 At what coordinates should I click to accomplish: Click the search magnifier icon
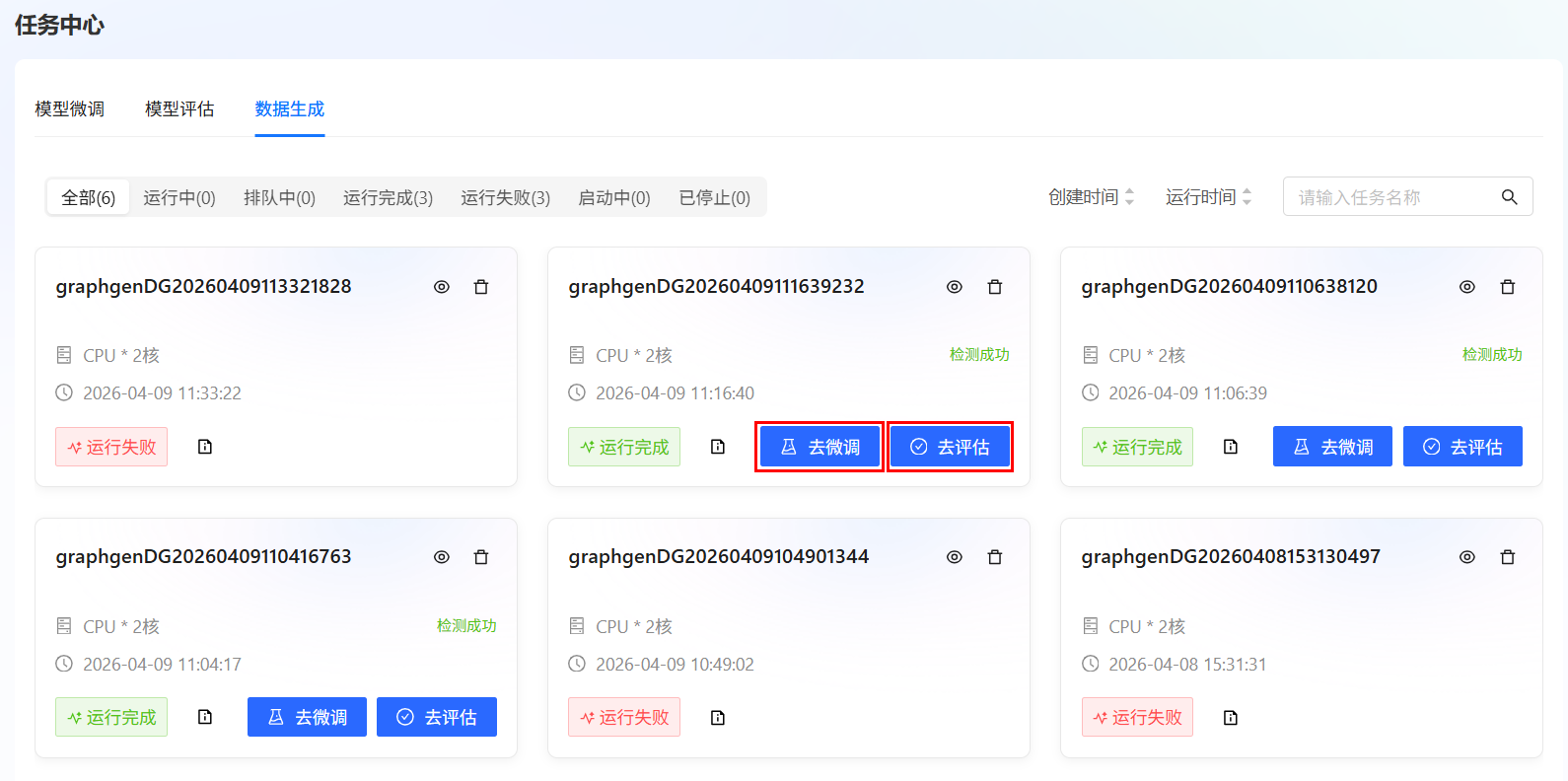[1509, 197]
